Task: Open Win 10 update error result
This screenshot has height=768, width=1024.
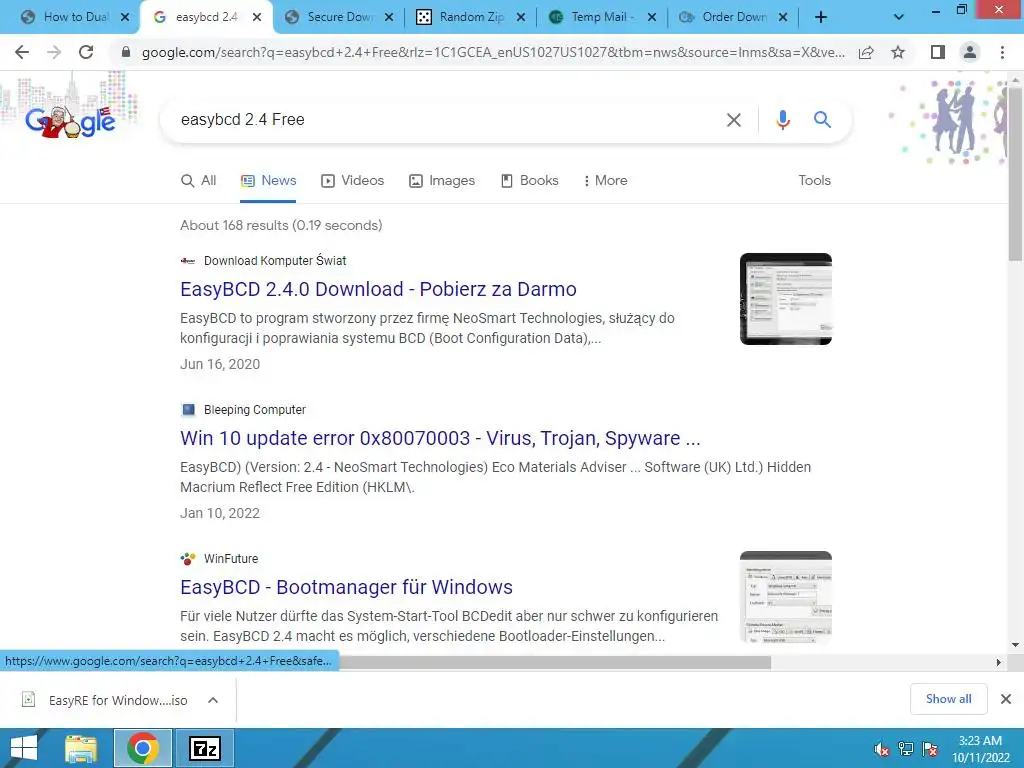Action: tap(440, 438)
